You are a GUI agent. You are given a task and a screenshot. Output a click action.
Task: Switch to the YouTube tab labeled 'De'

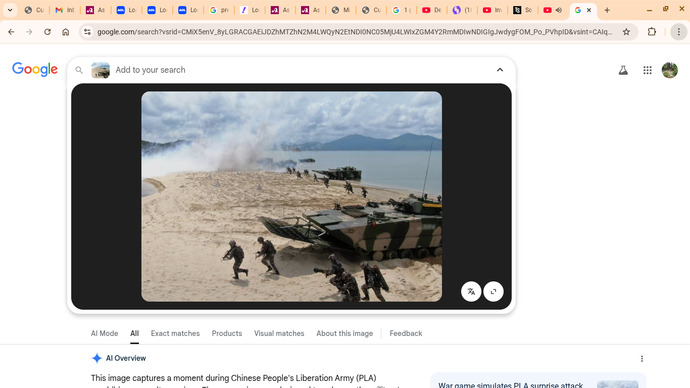tap(432, 10)
